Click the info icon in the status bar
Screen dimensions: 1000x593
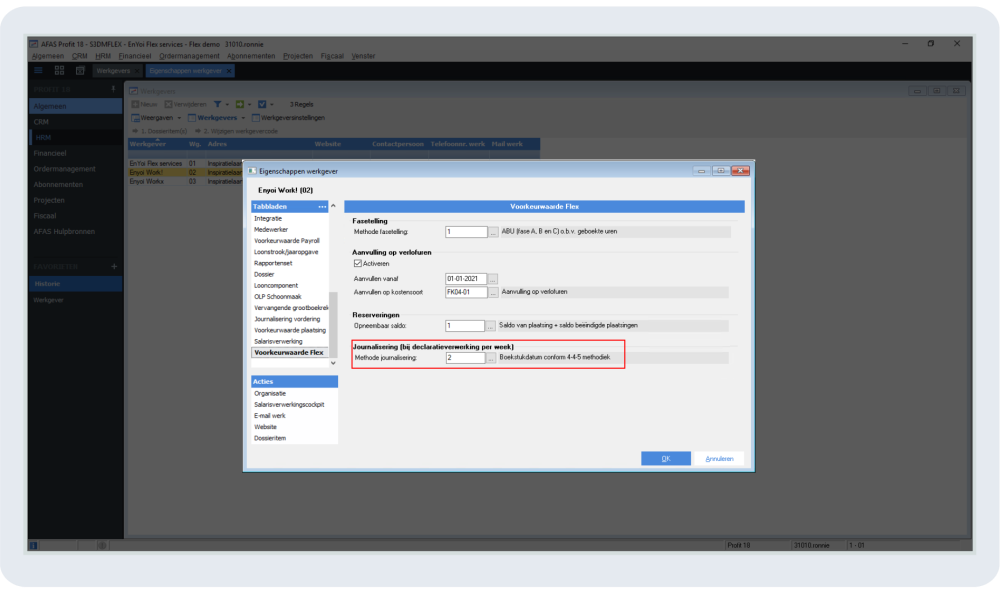[x=34, y=545]
